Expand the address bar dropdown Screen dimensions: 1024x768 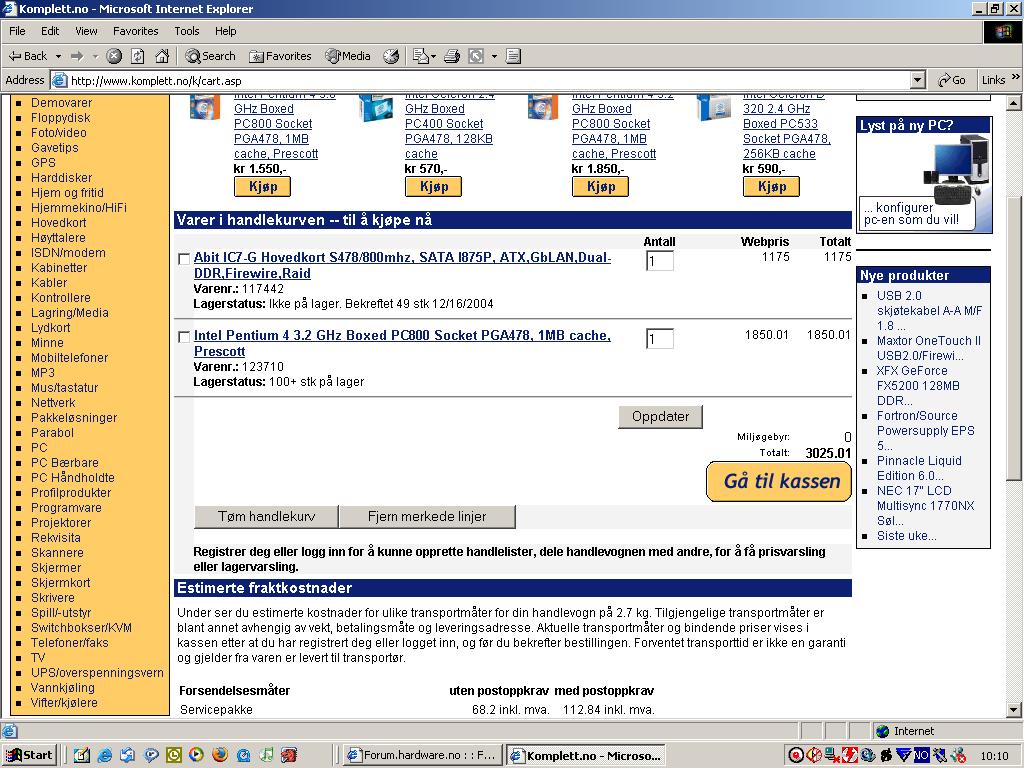[x=918, y=80]
